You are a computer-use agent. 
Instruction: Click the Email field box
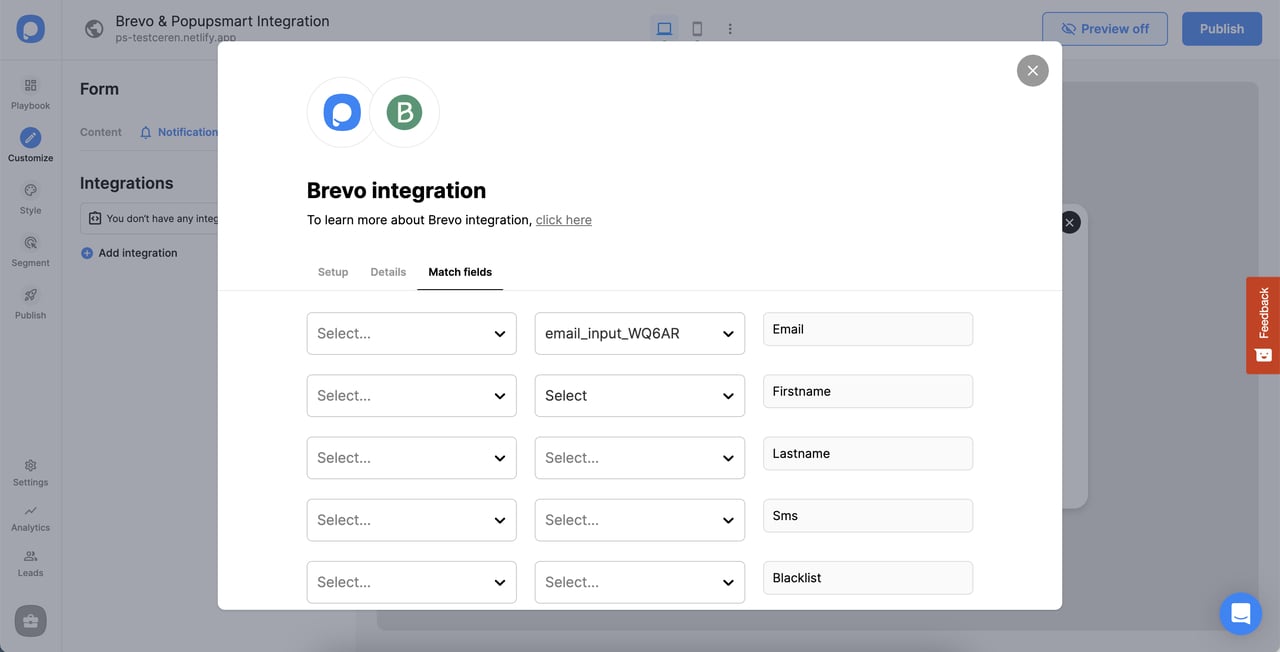(868, 329)
